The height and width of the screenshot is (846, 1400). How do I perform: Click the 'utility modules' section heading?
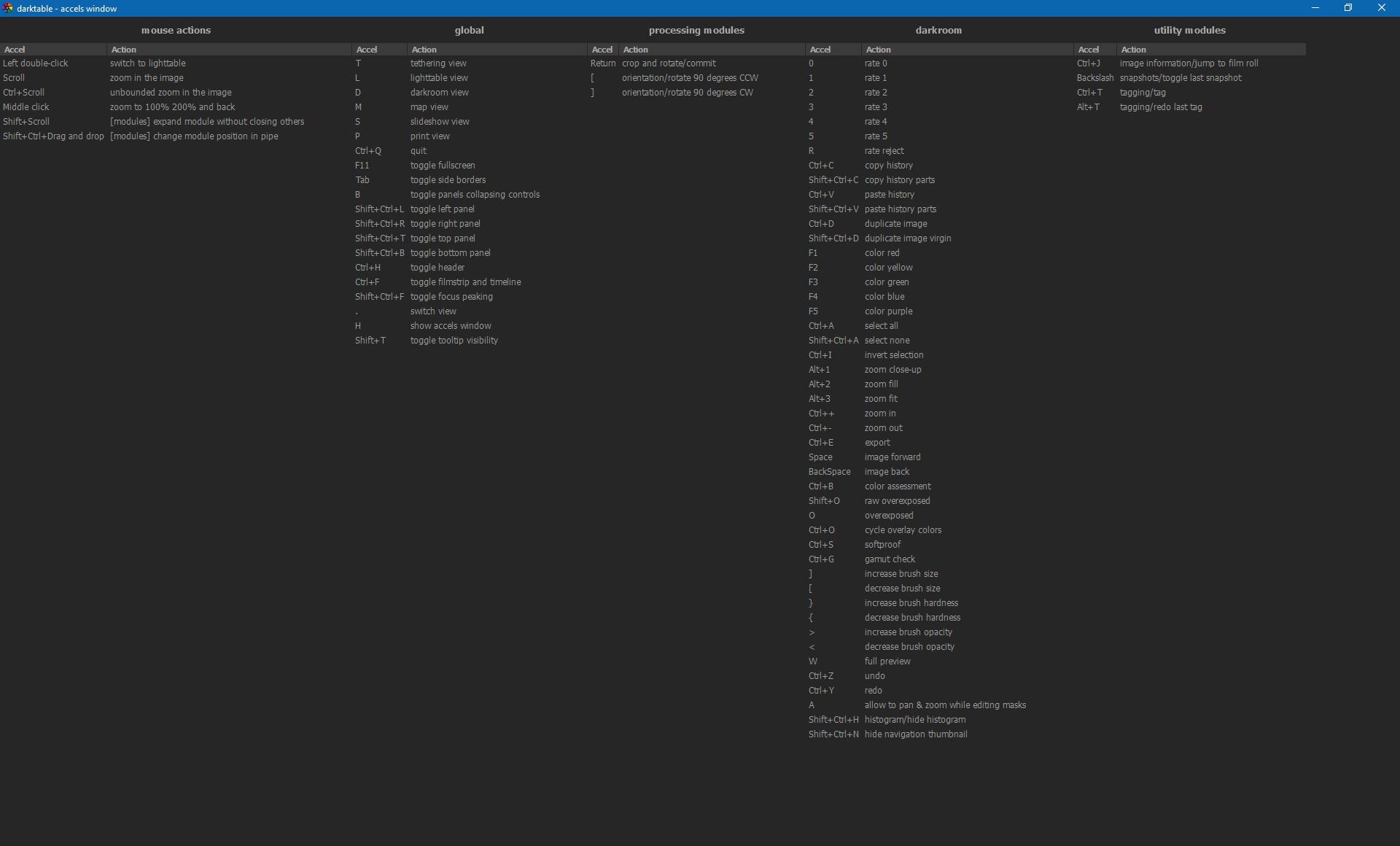click(x=1190, y=30)
